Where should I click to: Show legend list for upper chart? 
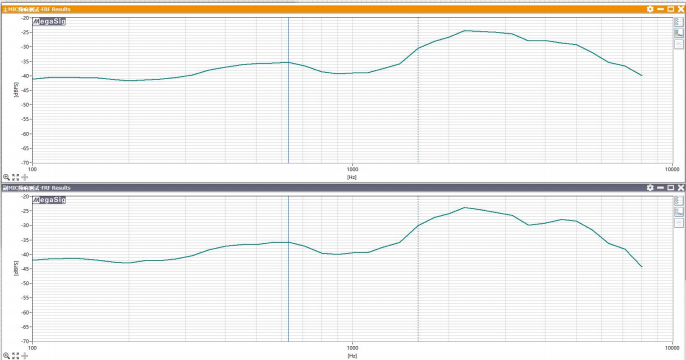click(x=679, y=22)
